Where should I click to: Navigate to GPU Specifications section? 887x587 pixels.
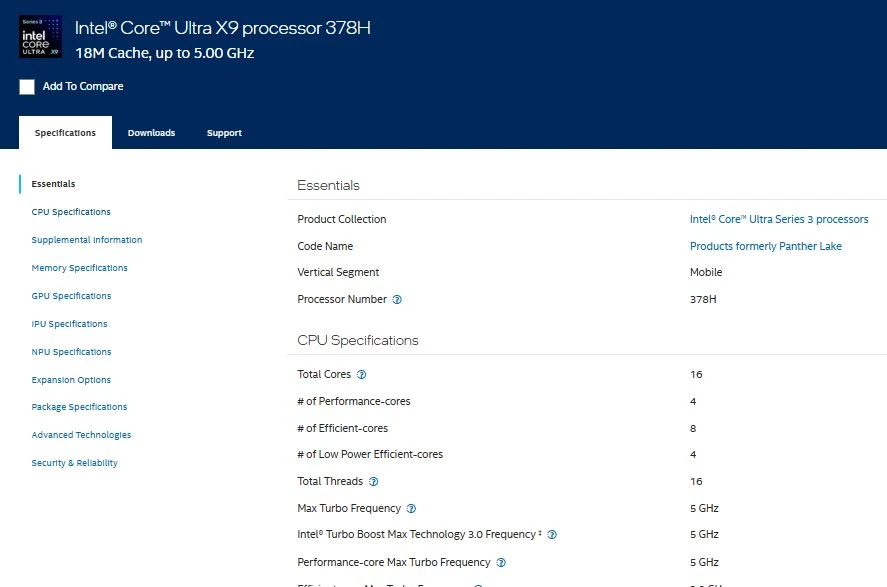coord(70,295)
